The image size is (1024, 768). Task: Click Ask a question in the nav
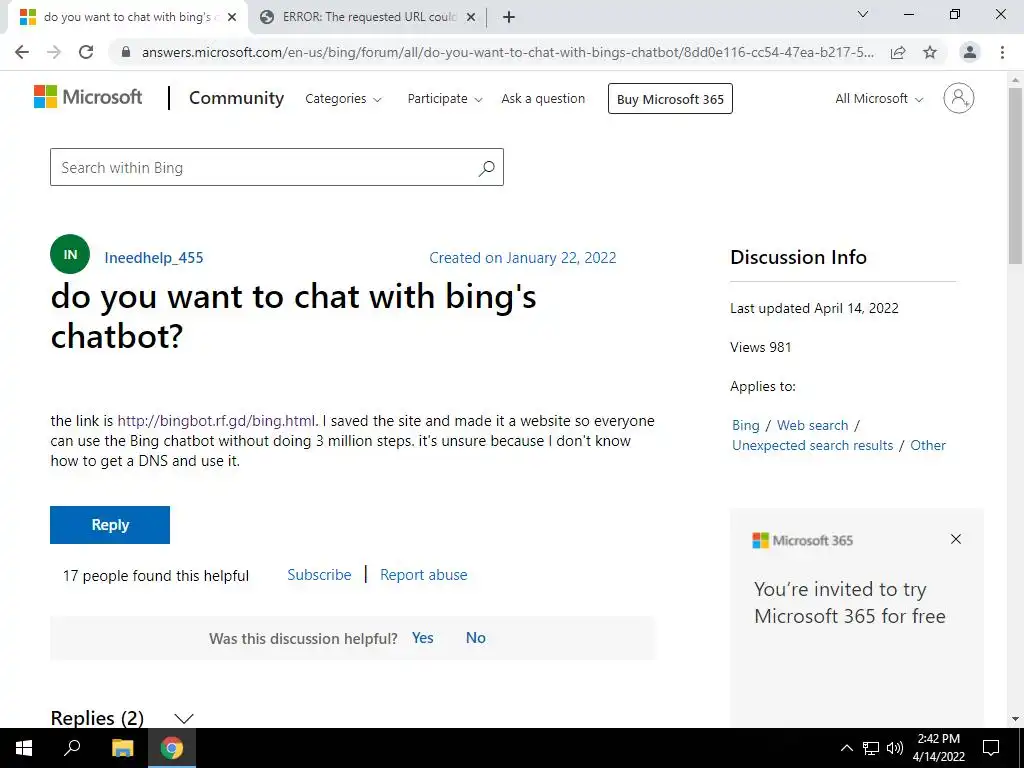tap(543, 99)
